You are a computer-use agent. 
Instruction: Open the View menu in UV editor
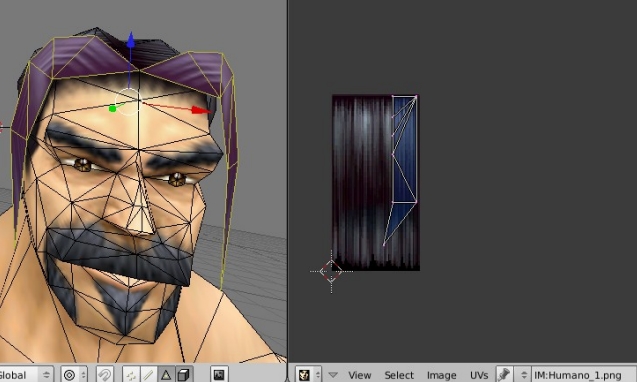point(359,375)
